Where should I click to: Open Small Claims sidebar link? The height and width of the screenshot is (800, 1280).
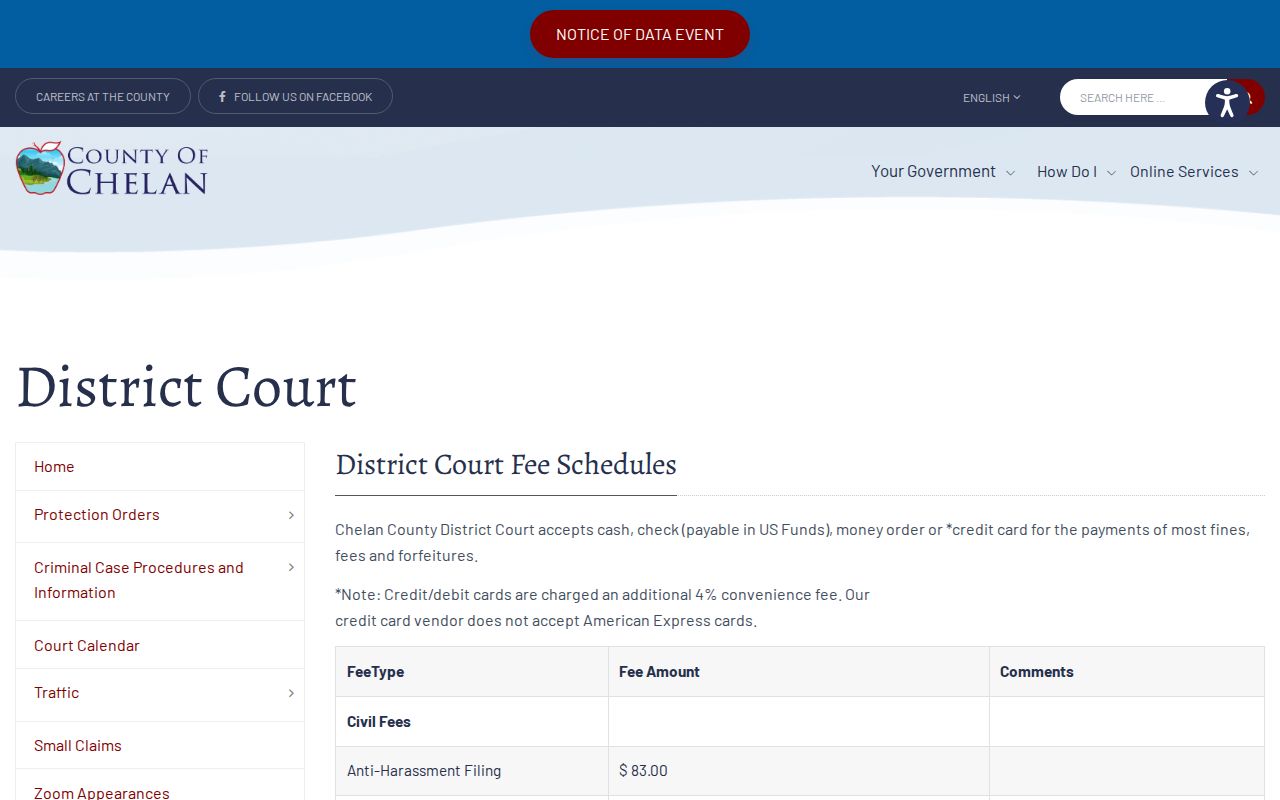[160, 745]
